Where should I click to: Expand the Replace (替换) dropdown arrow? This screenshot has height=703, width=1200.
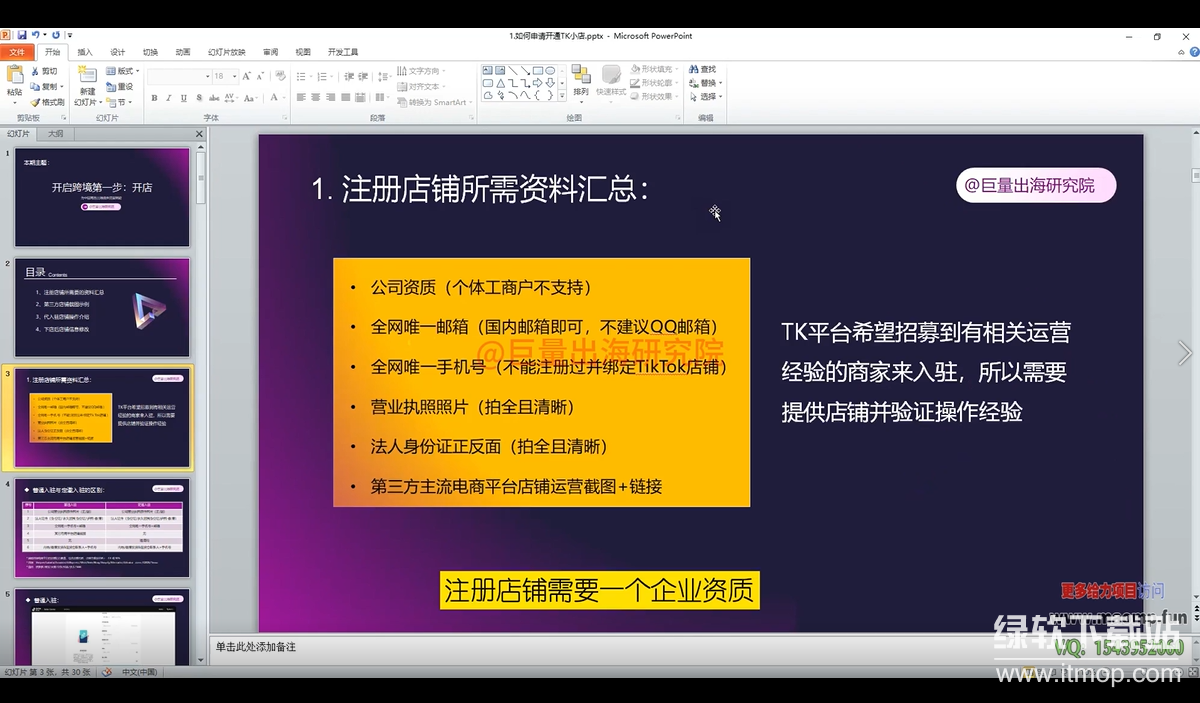pos(720,84)
